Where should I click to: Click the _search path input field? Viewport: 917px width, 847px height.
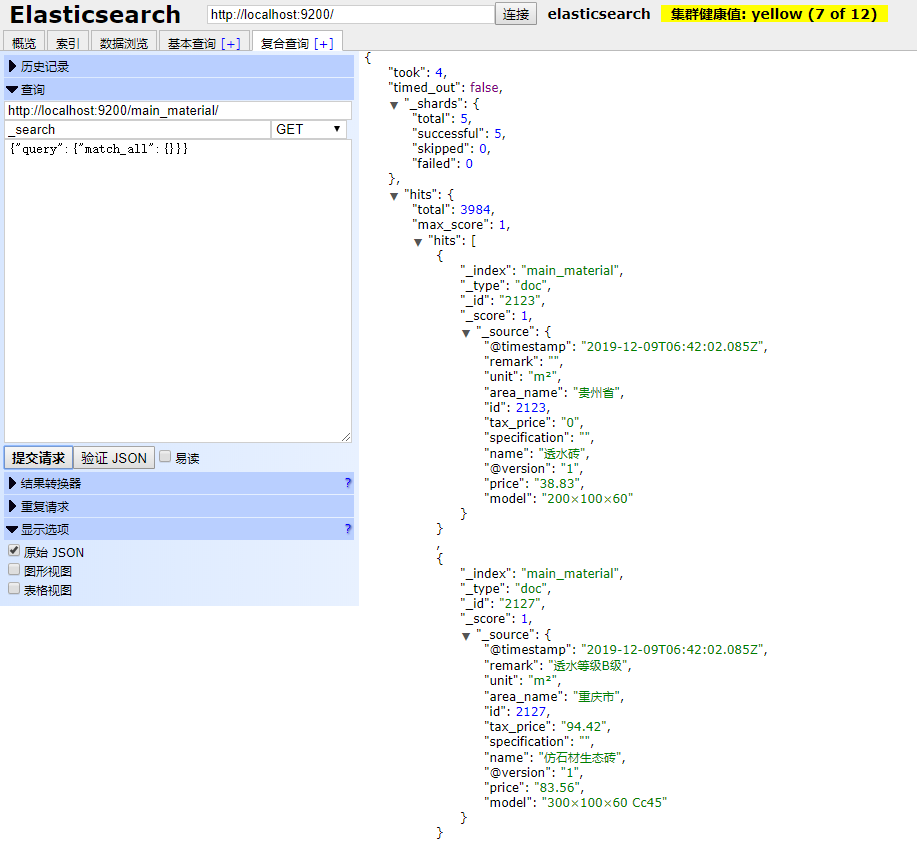tap(137, 129)
